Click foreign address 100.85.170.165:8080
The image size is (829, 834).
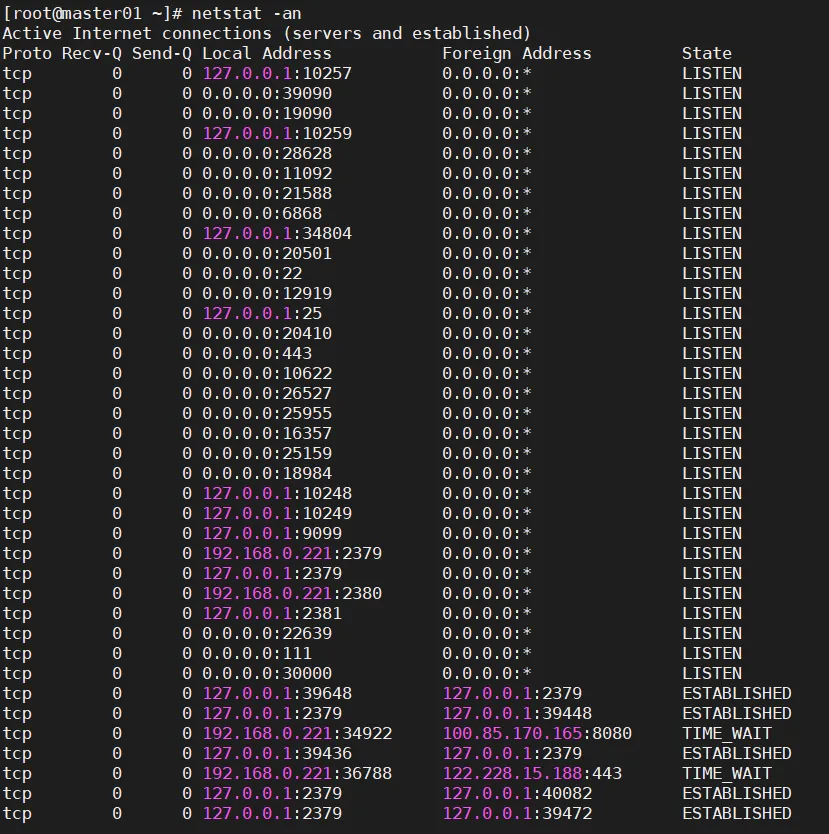(x=537, y=733)
